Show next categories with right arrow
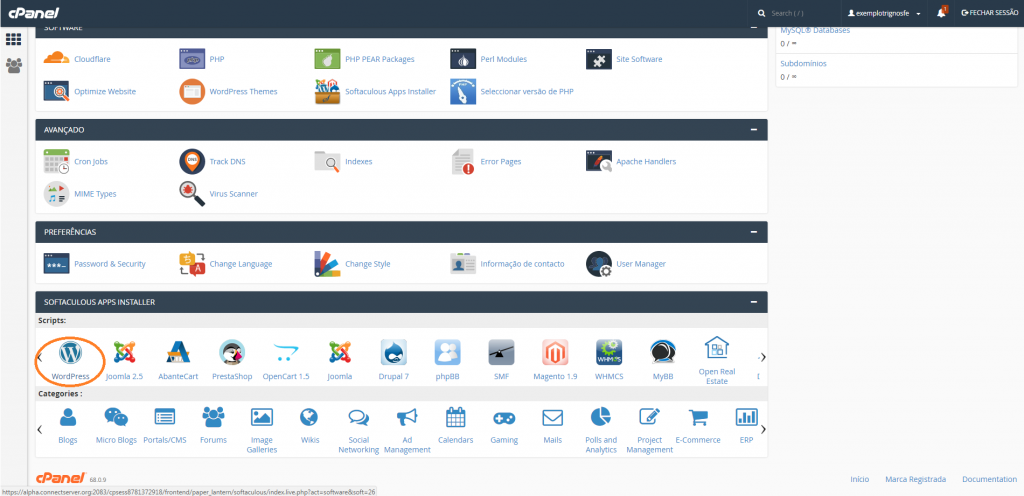The width and height of the screenshot is (1024, 496). pyautogui.click(x=763, y=429)
